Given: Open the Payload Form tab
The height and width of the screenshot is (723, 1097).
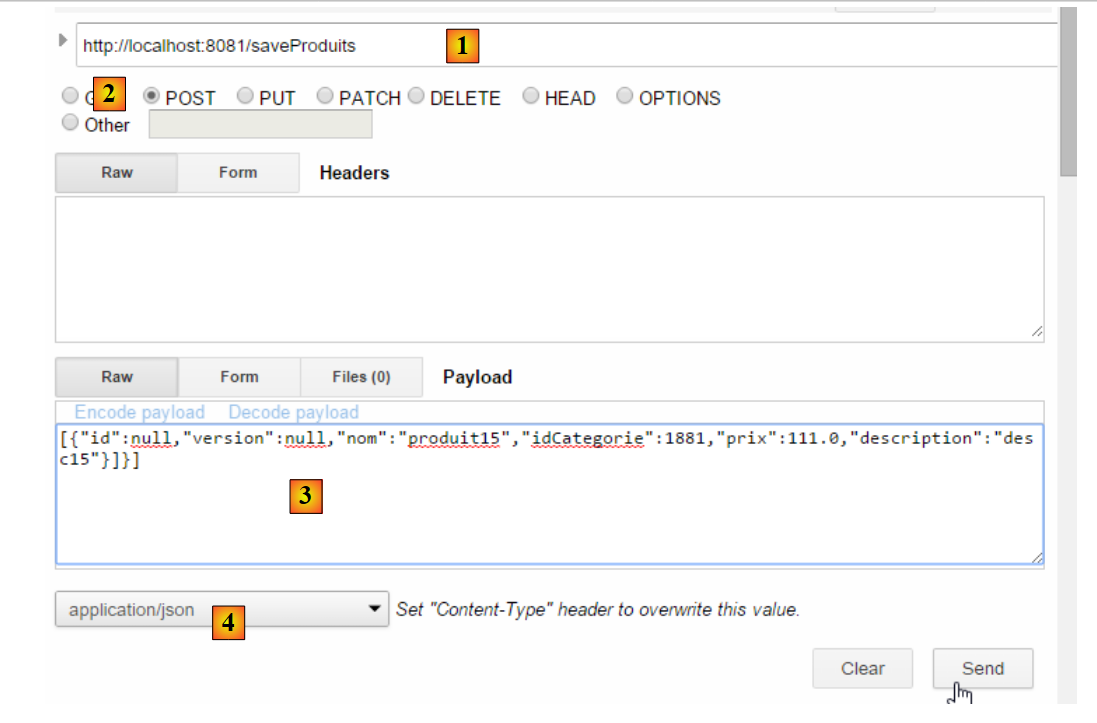Looking at the screenshot, I should click(x=239, y=377).
